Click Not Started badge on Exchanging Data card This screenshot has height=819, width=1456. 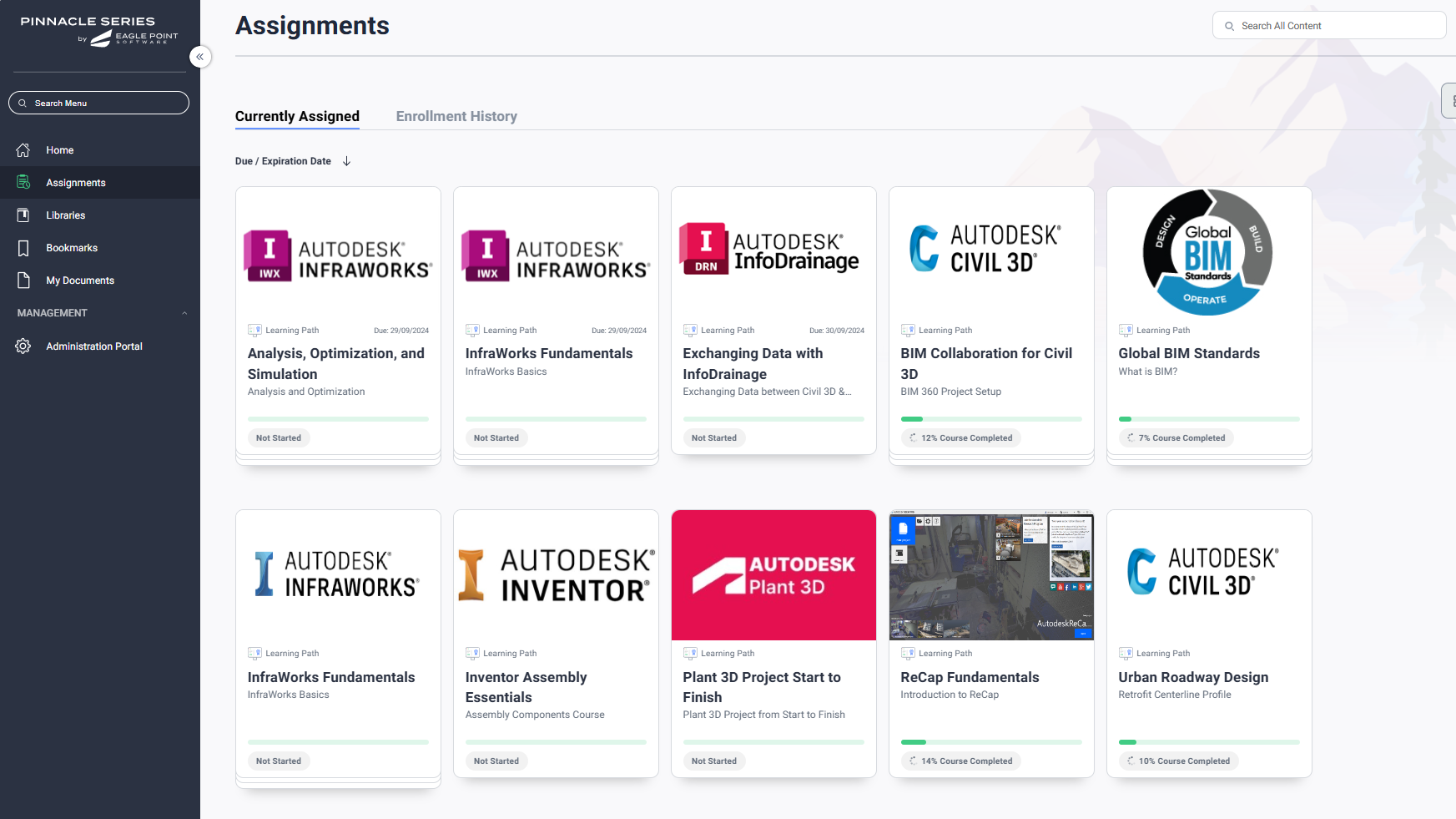(713, 437)
